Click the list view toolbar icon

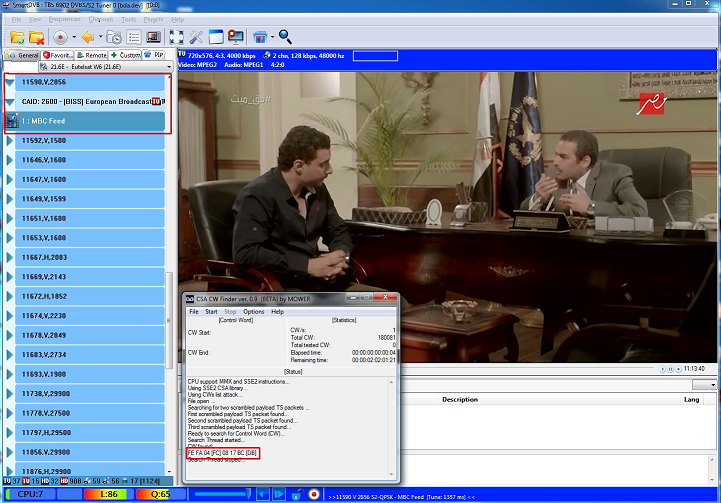pos(134,37)
